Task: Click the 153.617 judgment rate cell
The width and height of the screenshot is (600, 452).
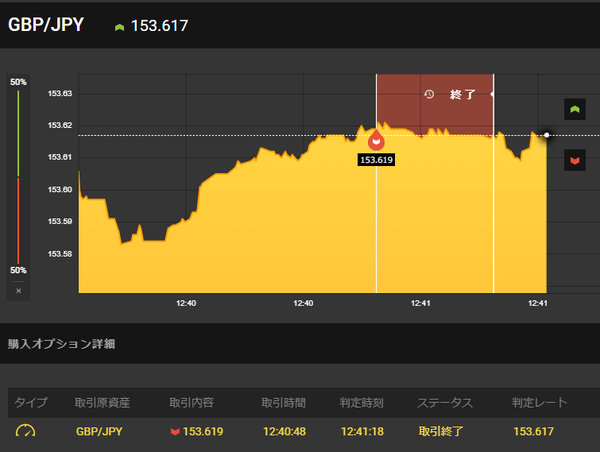Action: [533, 431]
